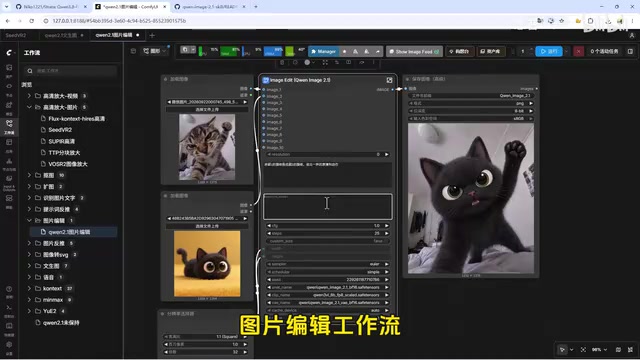Click the focused empty prompt text box
The image size is (640, 360).
tap(327, 207)
